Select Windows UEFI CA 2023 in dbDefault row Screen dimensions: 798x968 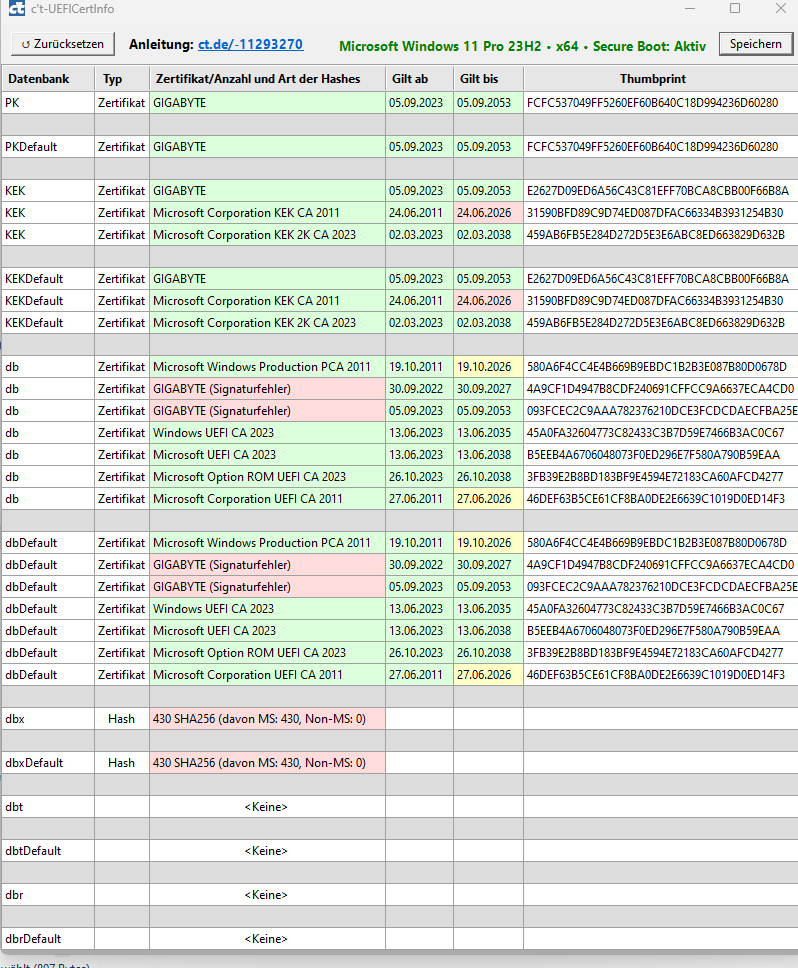[x=267, y=609]
